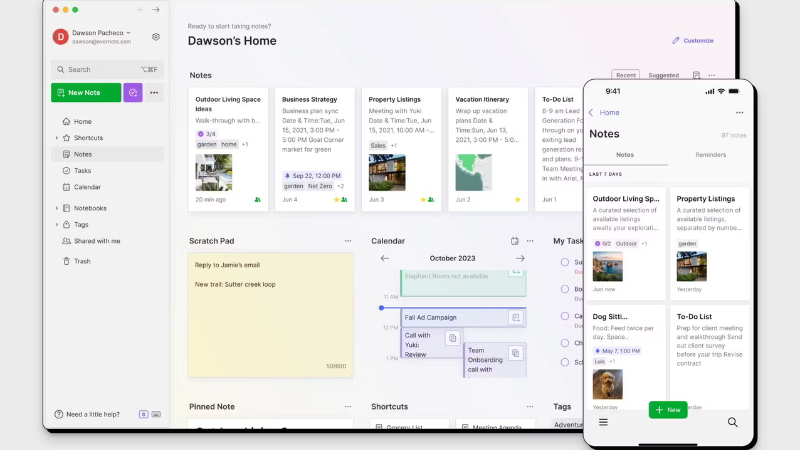This screenshot has height=450, width=800.
Task: Check the fifth task in My Tasks
Action: [565, 362]
